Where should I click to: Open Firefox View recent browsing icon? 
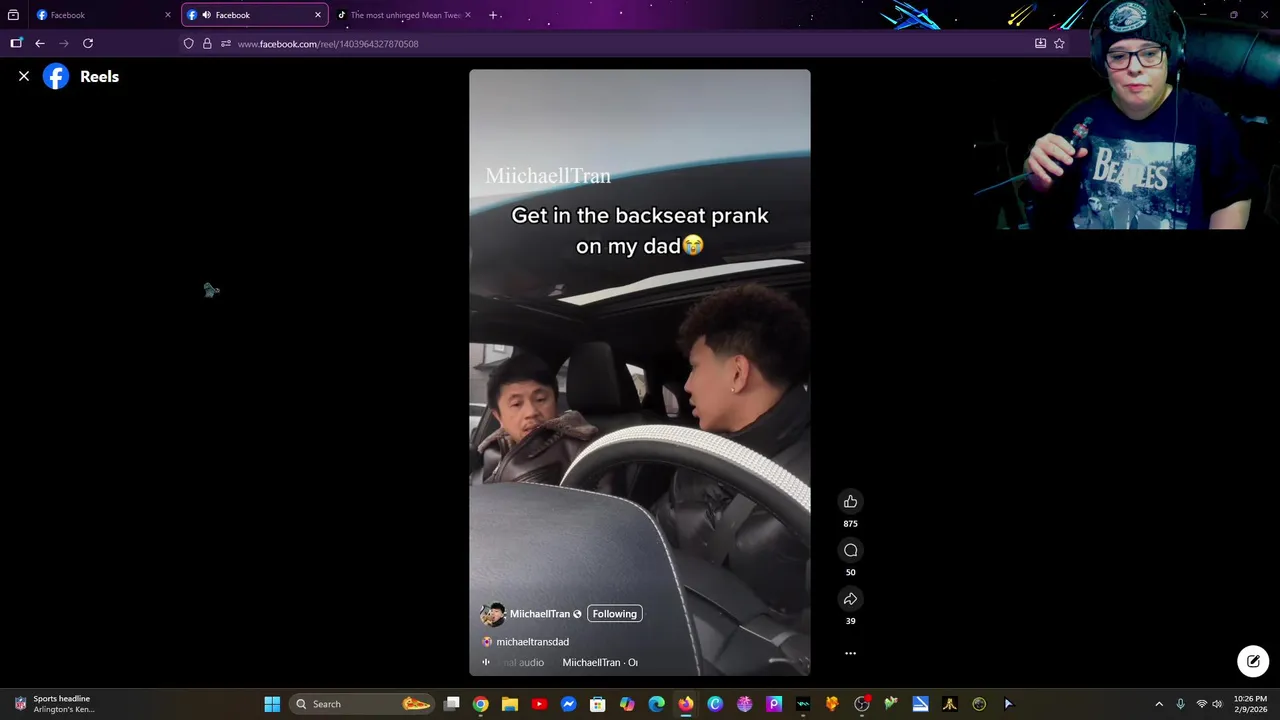pos(13,15)
